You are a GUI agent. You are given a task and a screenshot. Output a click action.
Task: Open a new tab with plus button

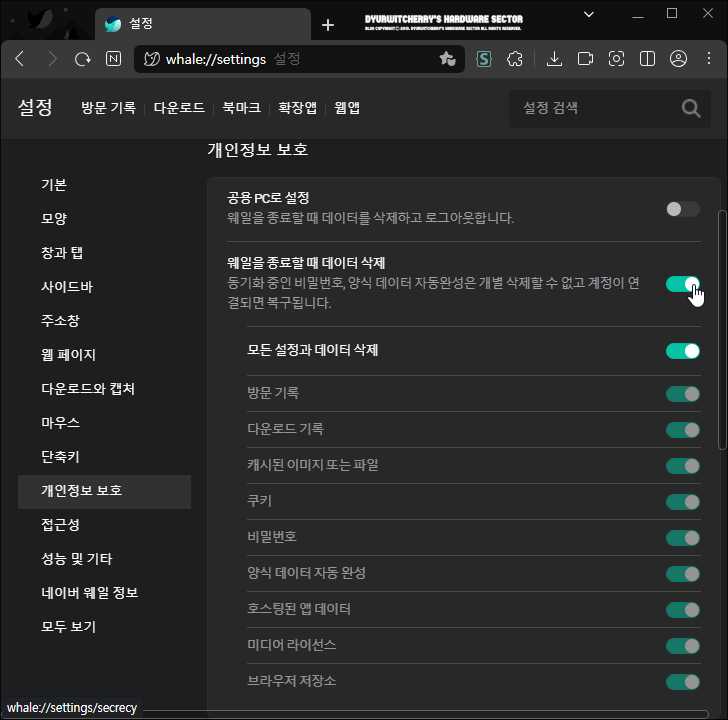328,25
